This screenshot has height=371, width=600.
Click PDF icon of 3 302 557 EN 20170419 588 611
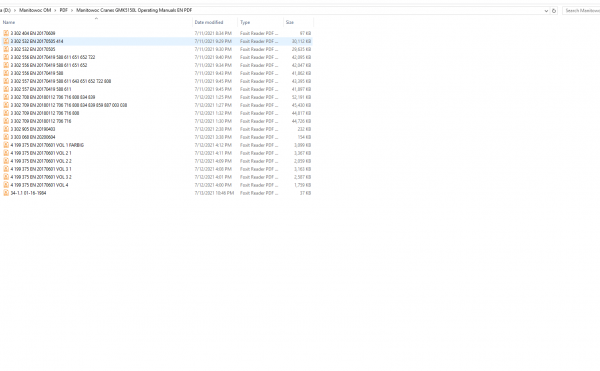(6, 89)
